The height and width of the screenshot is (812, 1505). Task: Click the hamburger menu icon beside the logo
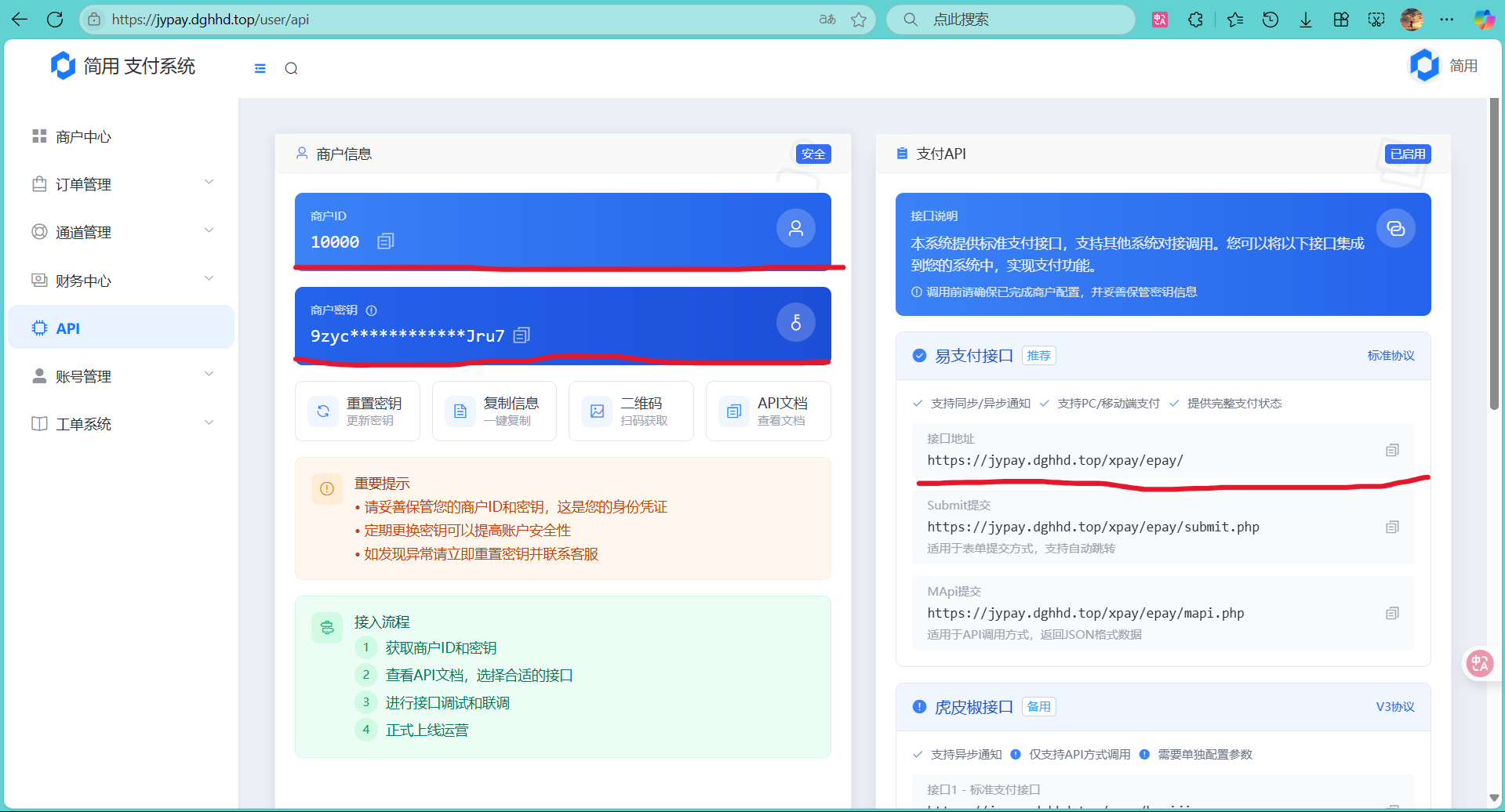[260, 68]
